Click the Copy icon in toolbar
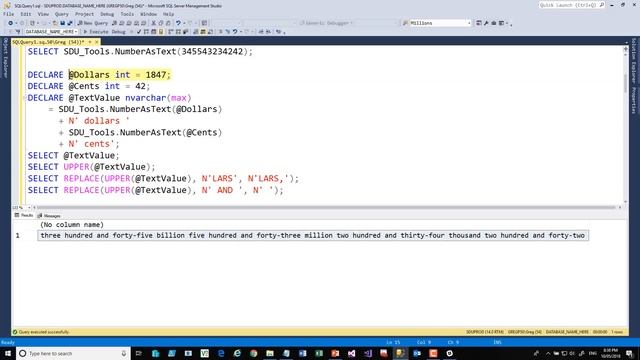 point(161,23)
